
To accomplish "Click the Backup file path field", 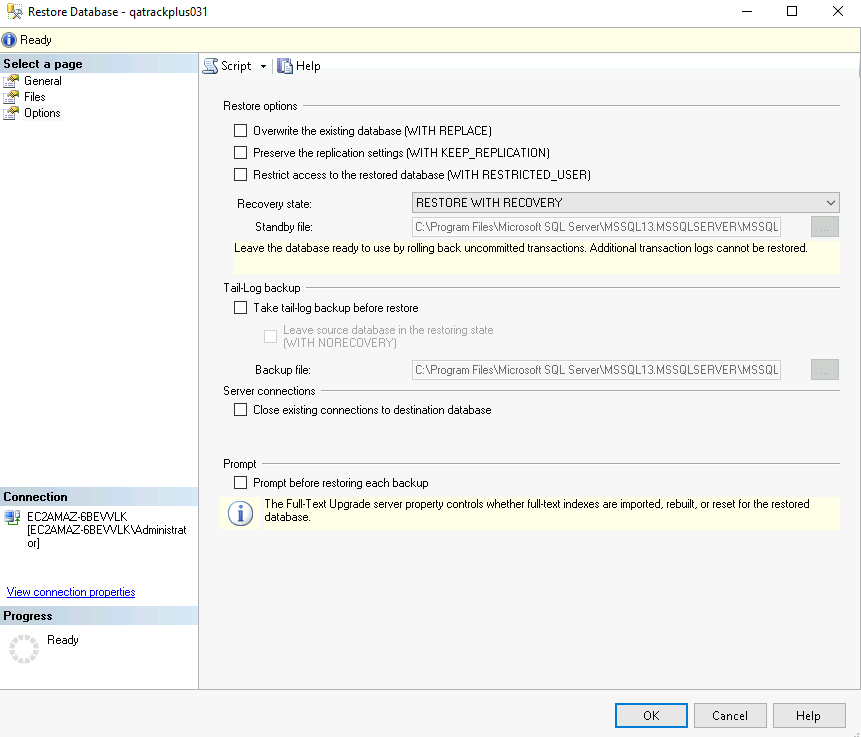I will [x=596, y=370].
